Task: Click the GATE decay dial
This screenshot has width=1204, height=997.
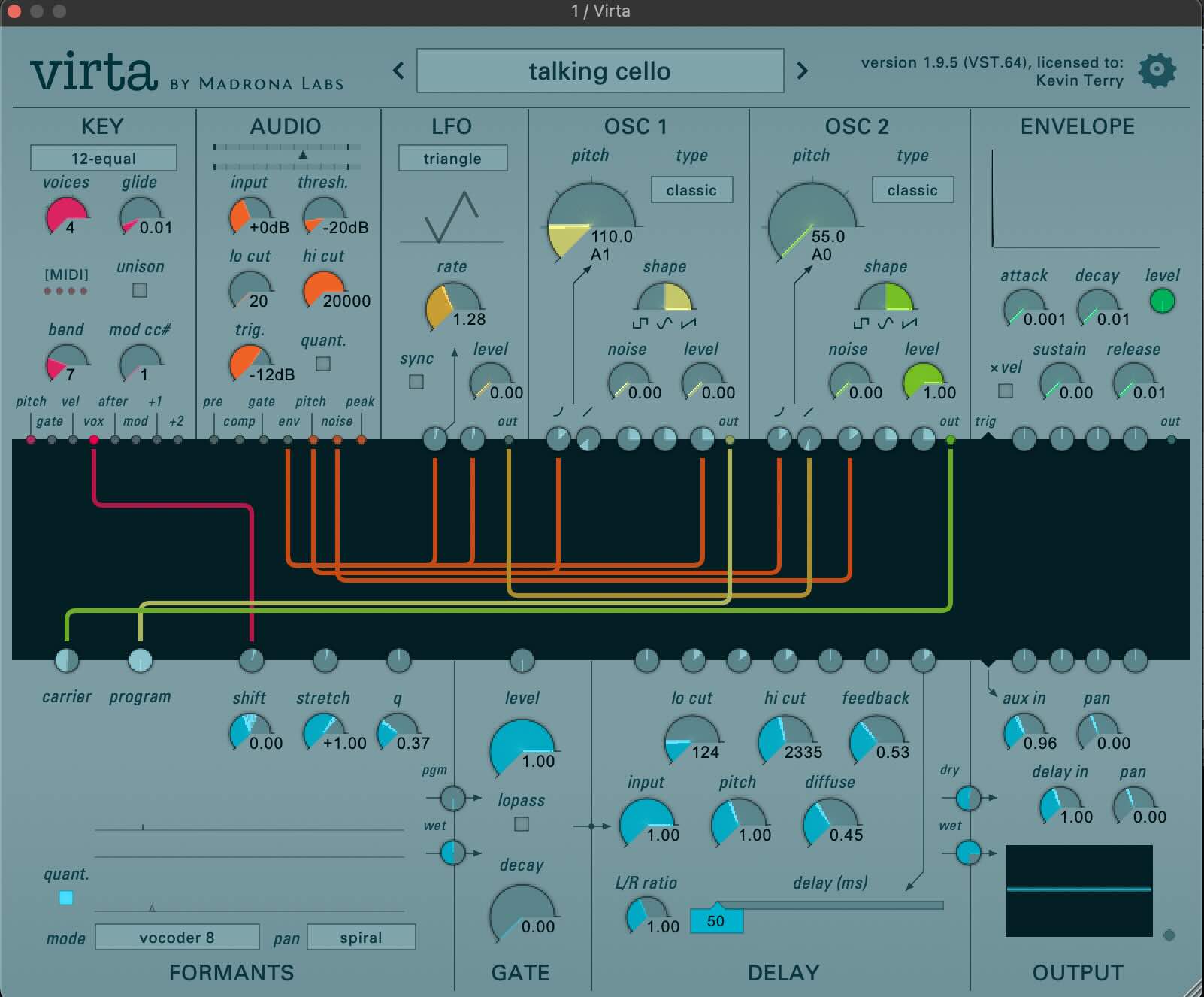Action: (x=522, y=913)
